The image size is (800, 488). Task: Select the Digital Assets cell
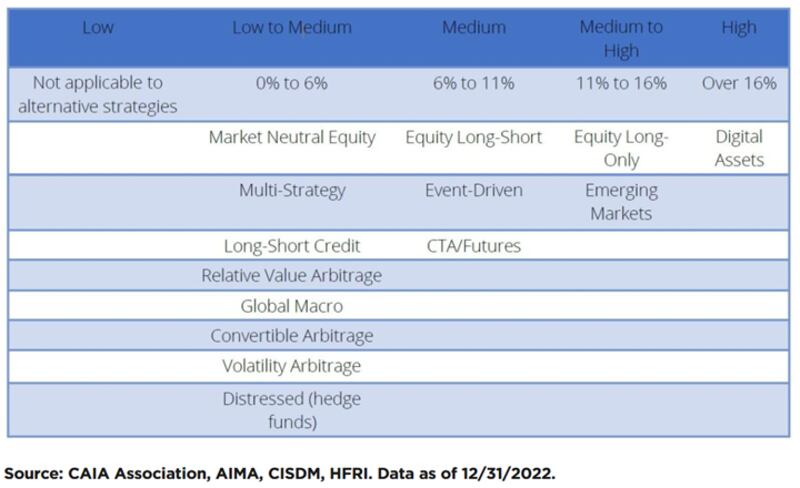(739, 149)
